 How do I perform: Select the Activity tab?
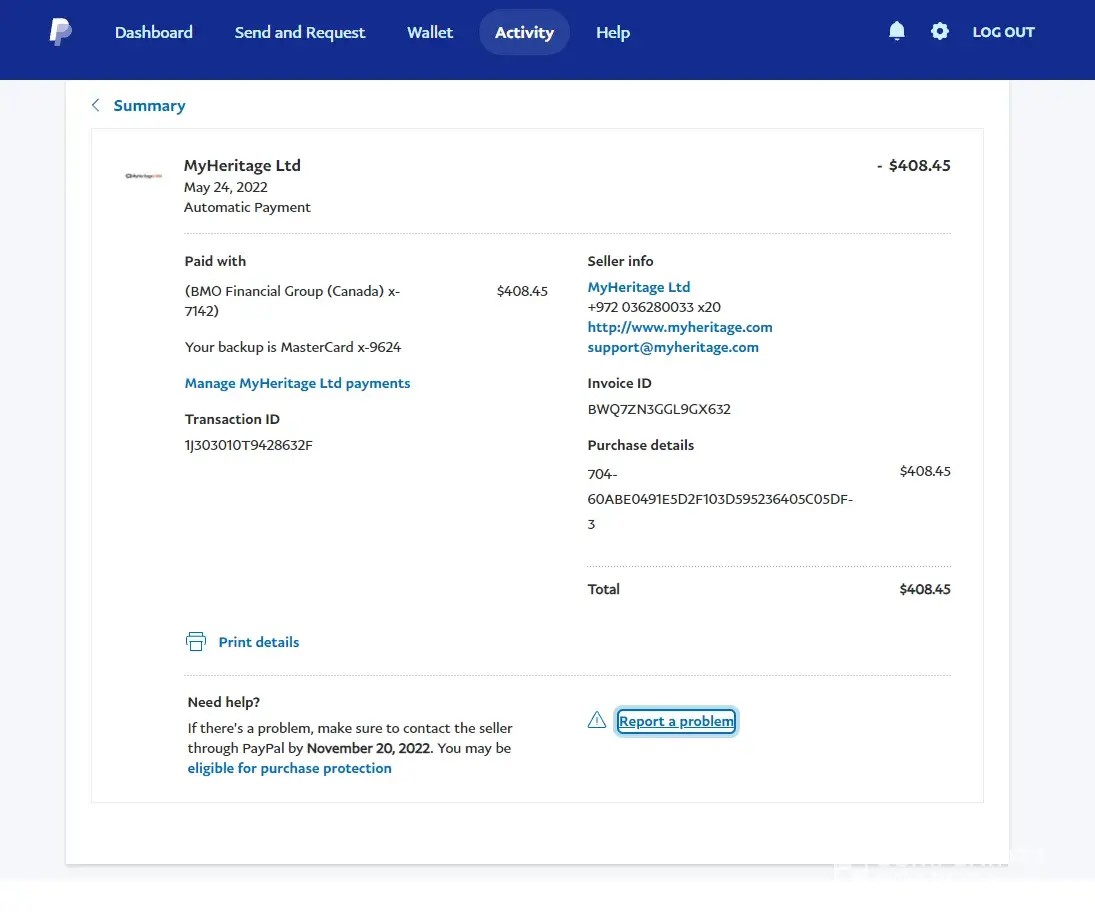[524, 32]
